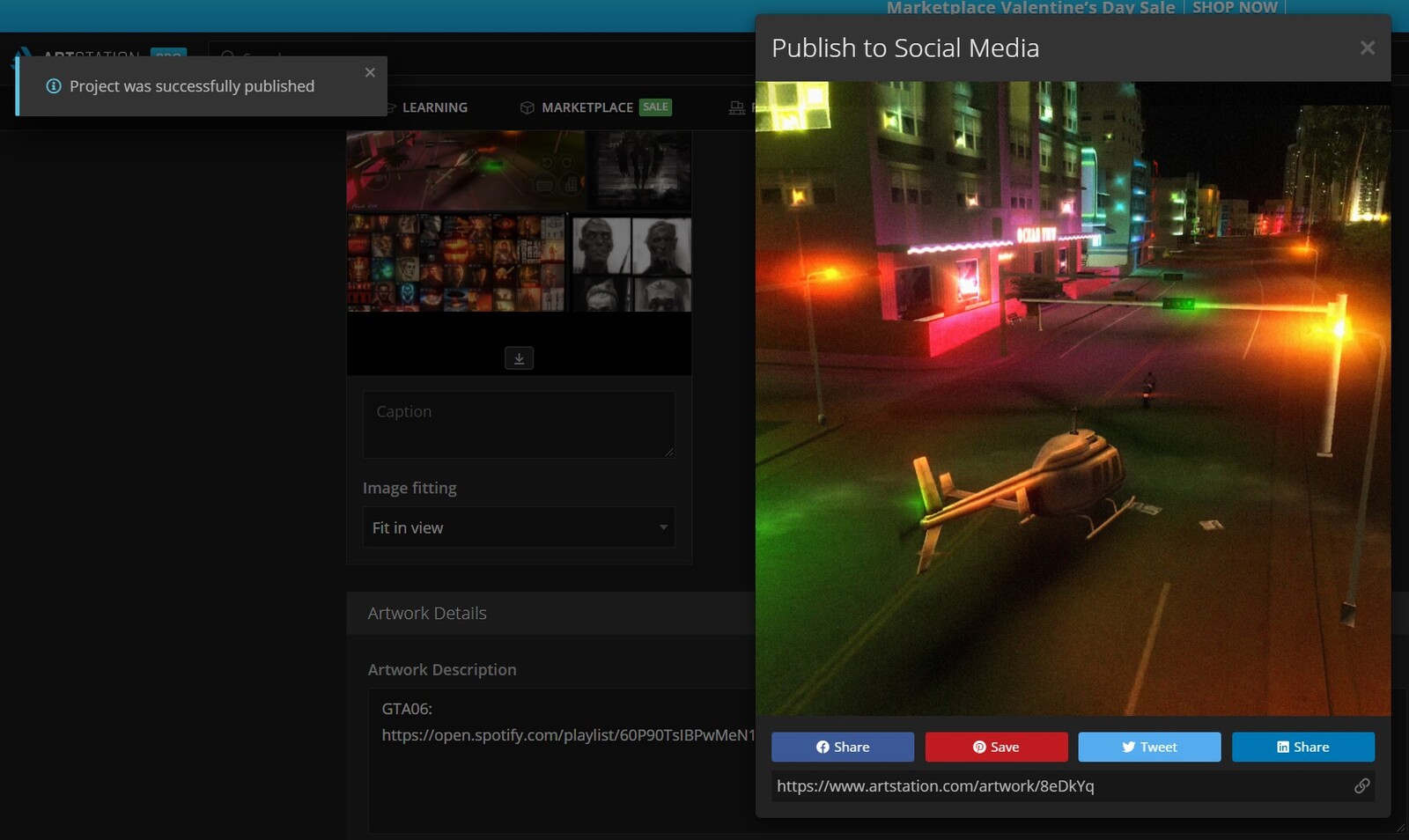Select the helicopter street preview image
Screen dimensions: 1409x840
tap(1073, 398)
